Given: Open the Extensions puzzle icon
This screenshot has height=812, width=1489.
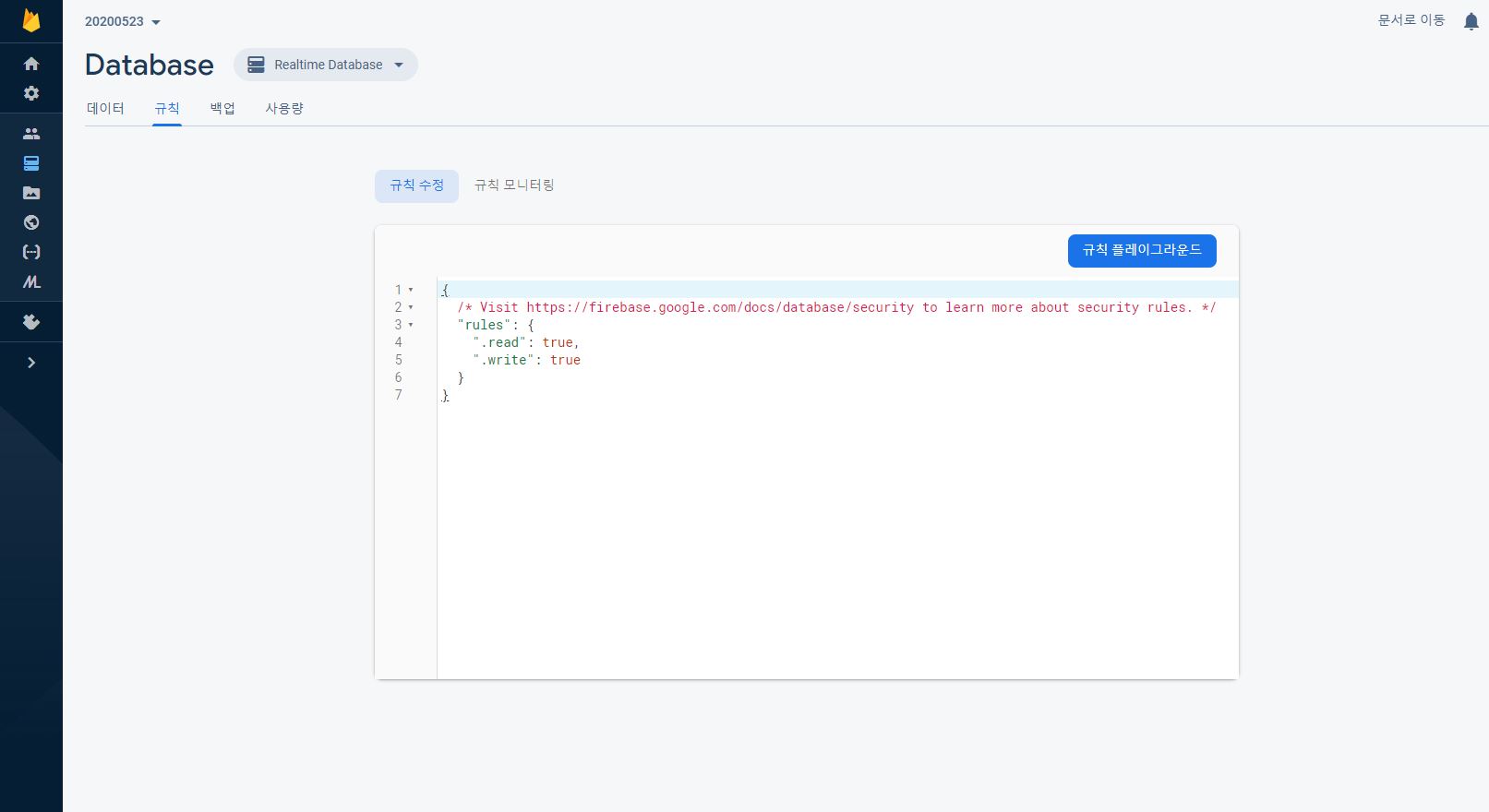Looking at the screenshot, I should (31, 322).
